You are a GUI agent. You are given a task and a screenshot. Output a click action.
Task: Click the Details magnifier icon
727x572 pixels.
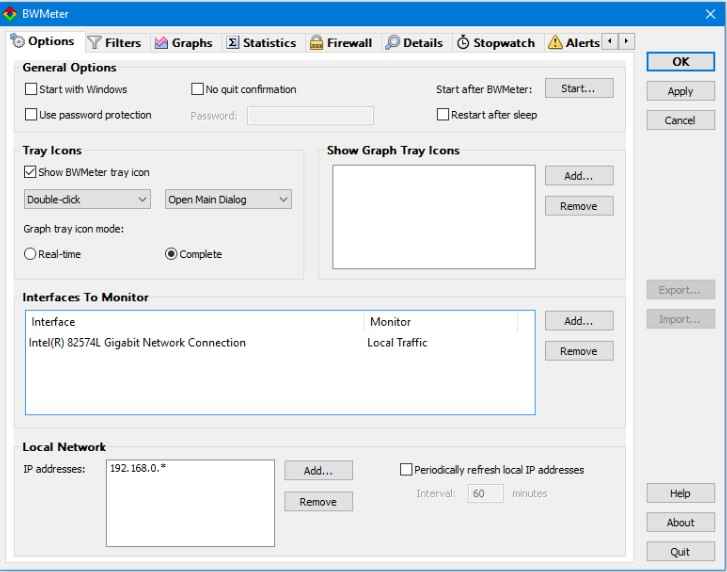click(391, 43)
